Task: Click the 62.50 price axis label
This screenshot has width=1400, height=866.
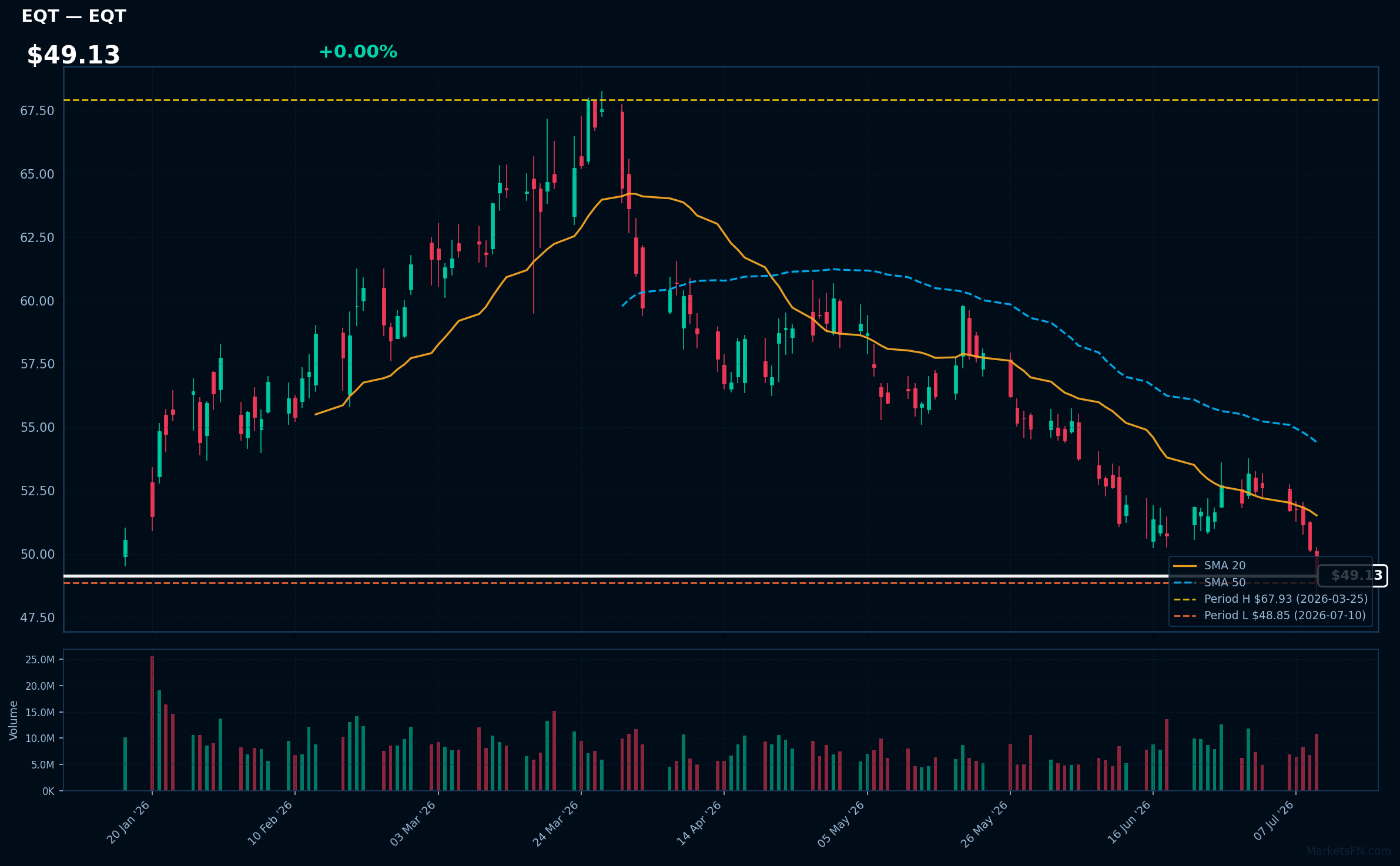Action: point(37,238)
